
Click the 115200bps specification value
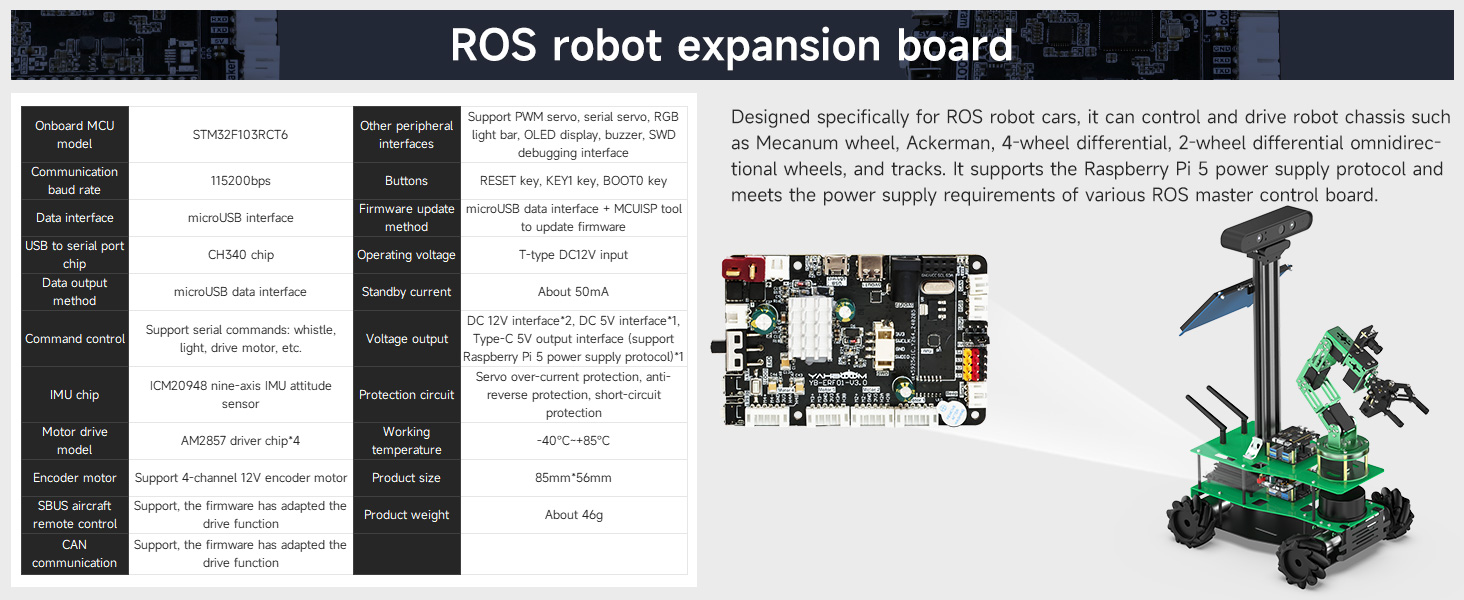click(240, 180)
